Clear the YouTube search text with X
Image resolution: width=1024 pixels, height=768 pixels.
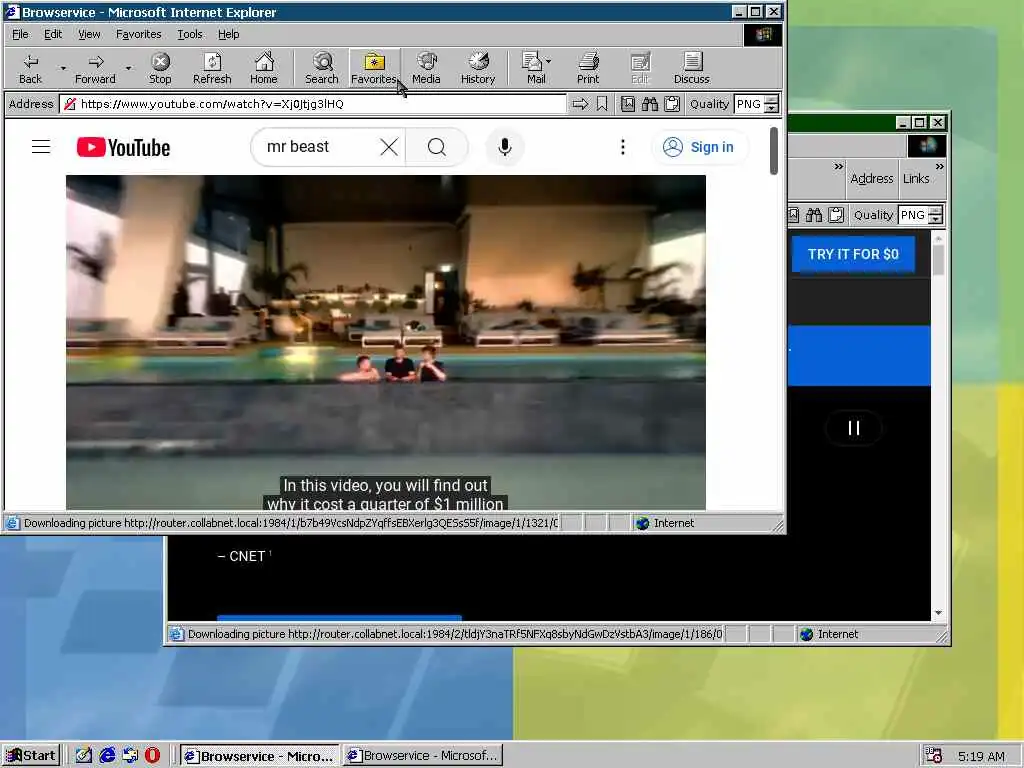coord(389,147)
